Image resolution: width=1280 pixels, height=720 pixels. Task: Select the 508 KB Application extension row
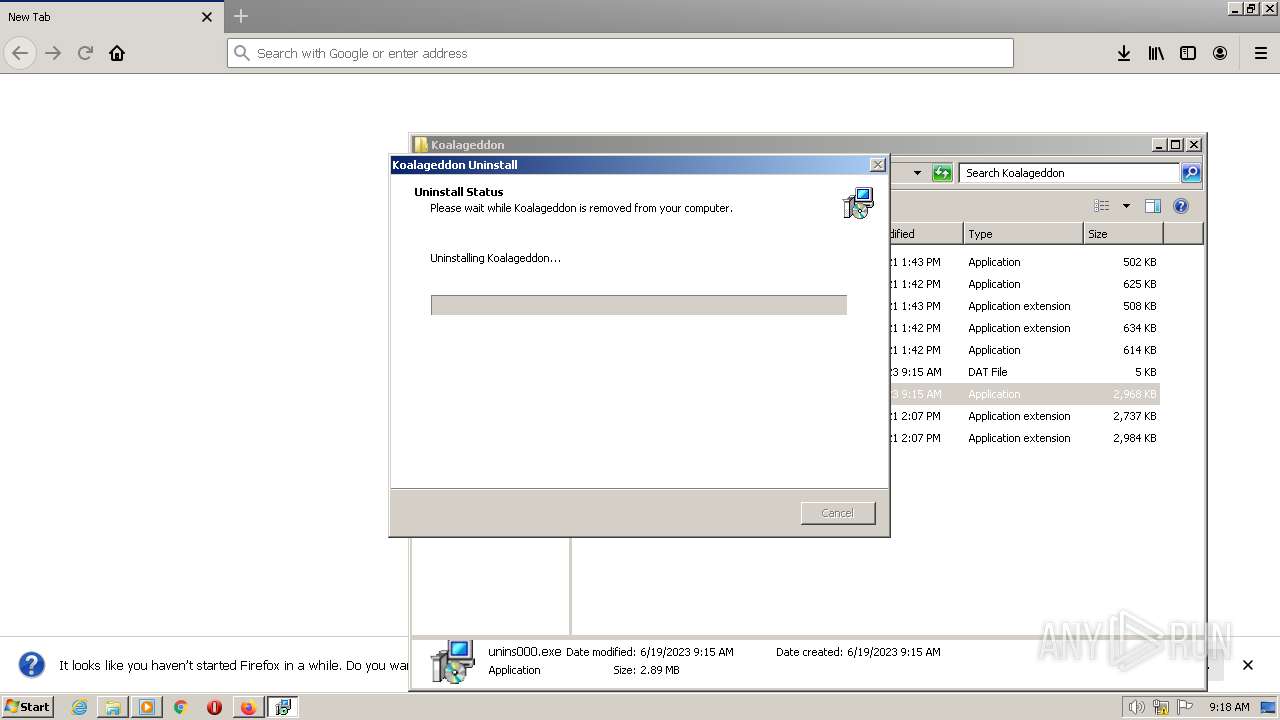(1024, 306)
